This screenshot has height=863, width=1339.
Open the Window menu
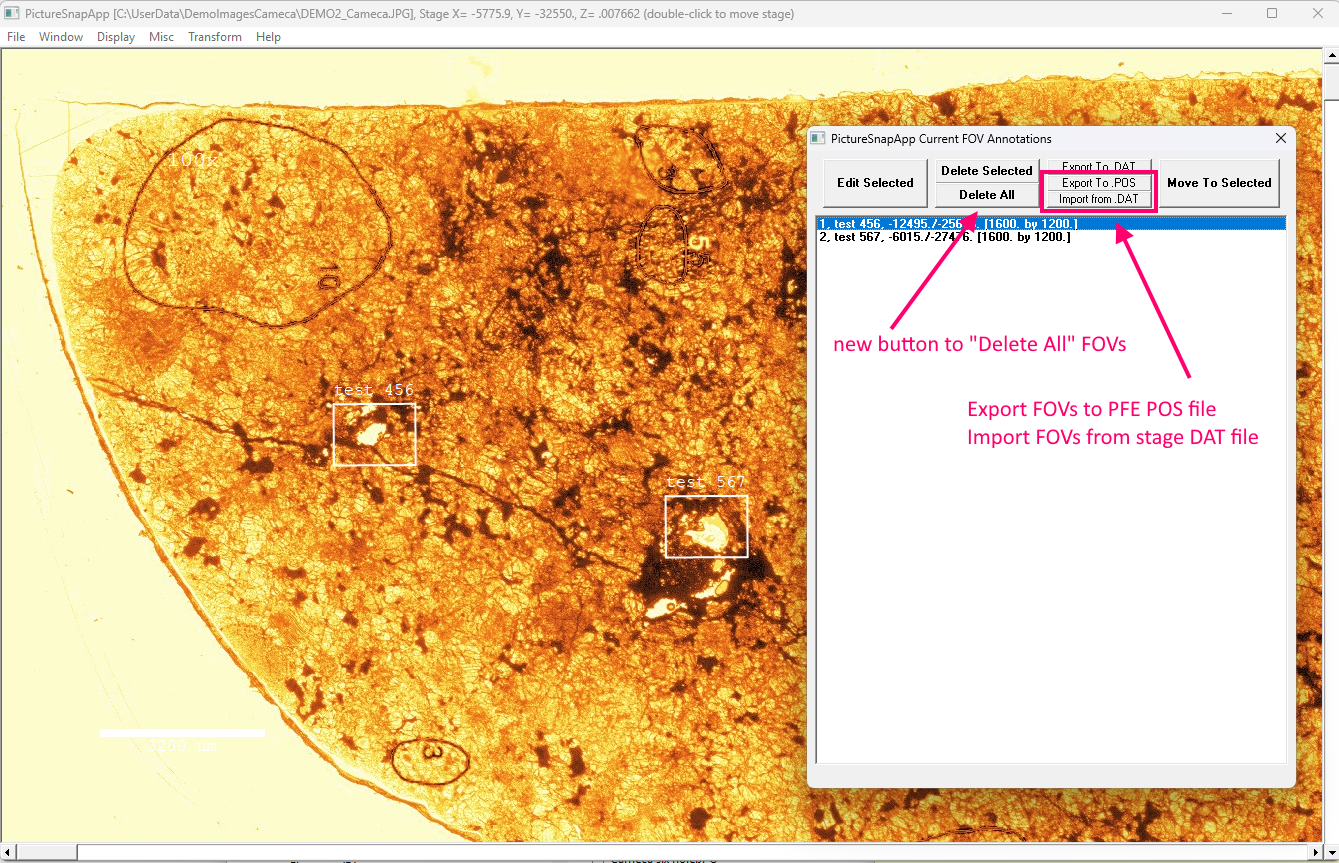point(61,37)
